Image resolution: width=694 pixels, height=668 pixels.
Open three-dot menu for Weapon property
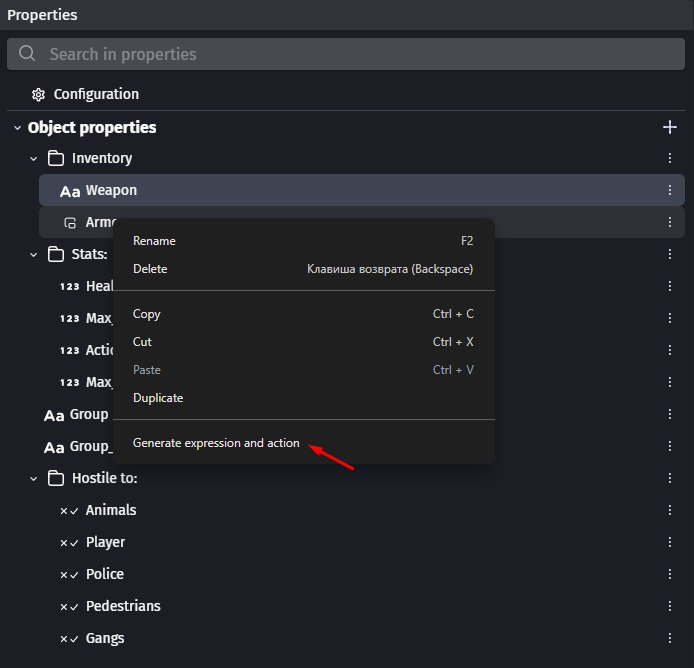pyautogui.click(x=670, y=190)
